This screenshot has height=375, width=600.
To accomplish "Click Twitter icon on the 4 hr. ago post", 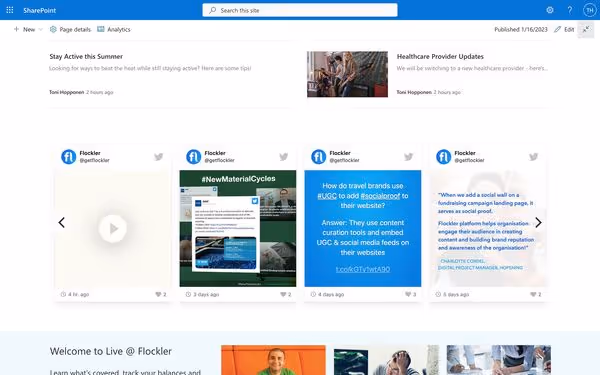I will [158, 157].
